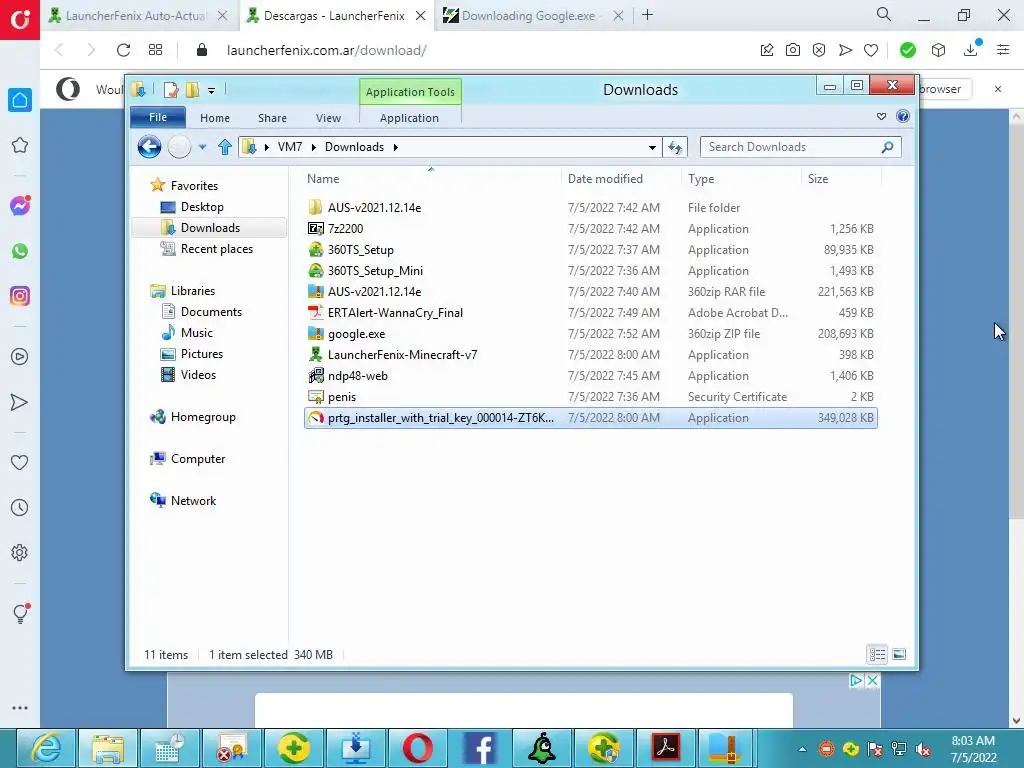Expand VM7 breadcrumb arrow
The image size is (1024, 768).
(x=313, y=147)
